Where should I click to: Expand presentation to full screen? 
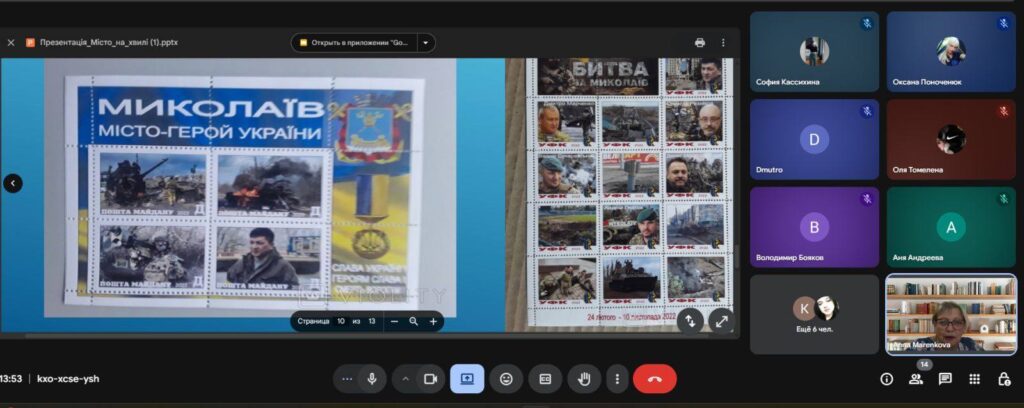[722, 321]
